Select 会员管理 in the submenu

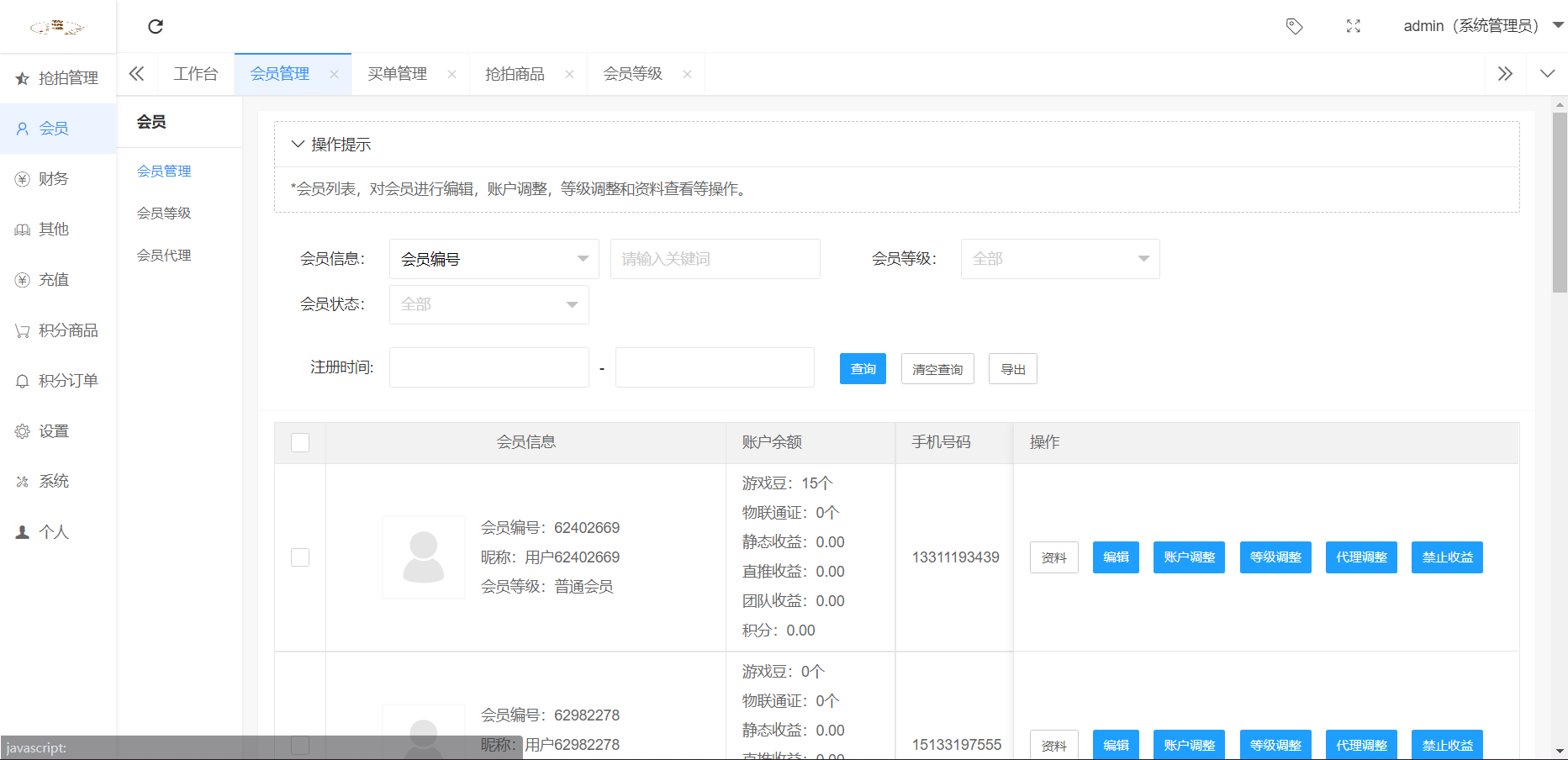tap(164, 171)
